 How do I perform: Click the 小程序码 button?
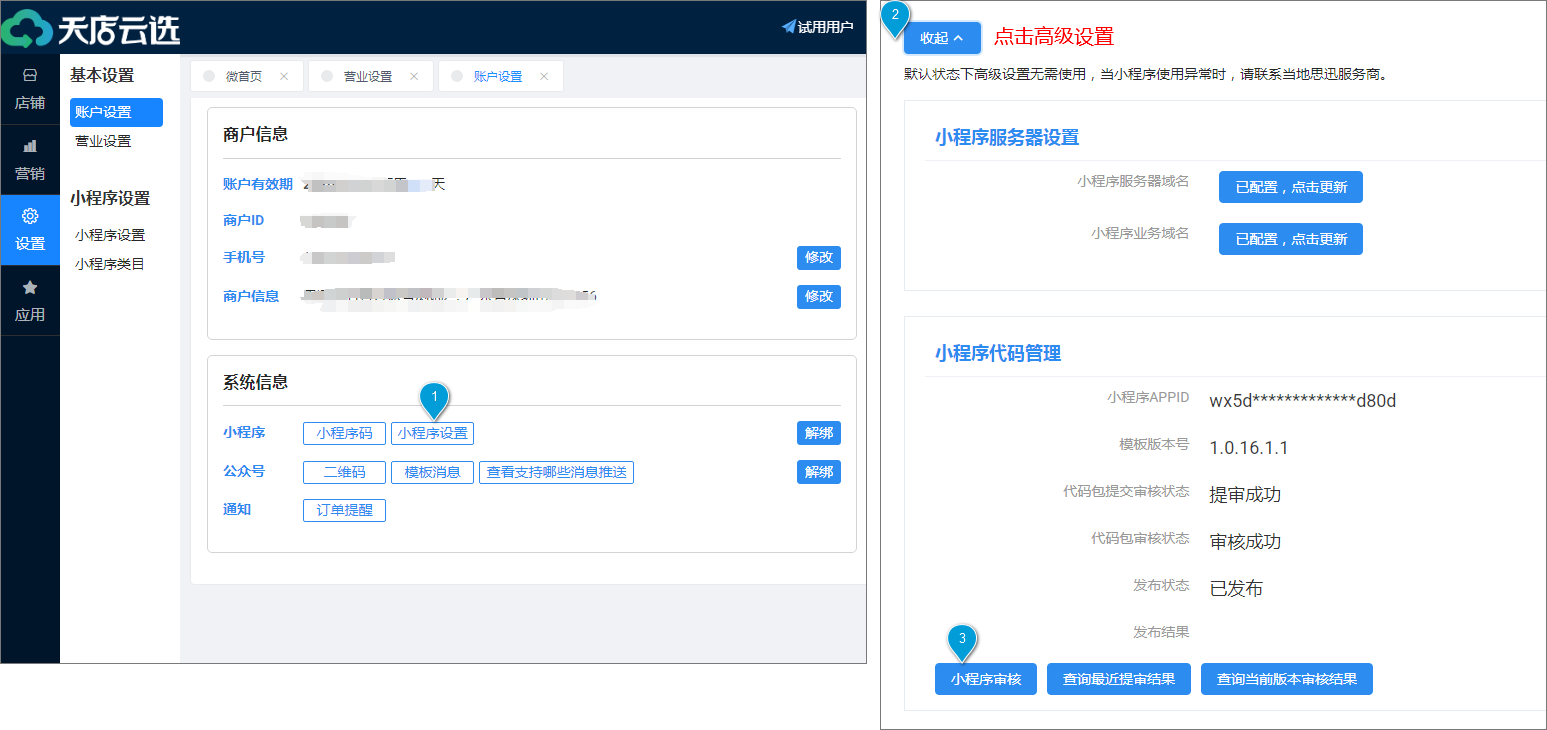click(x=344, y=433)
